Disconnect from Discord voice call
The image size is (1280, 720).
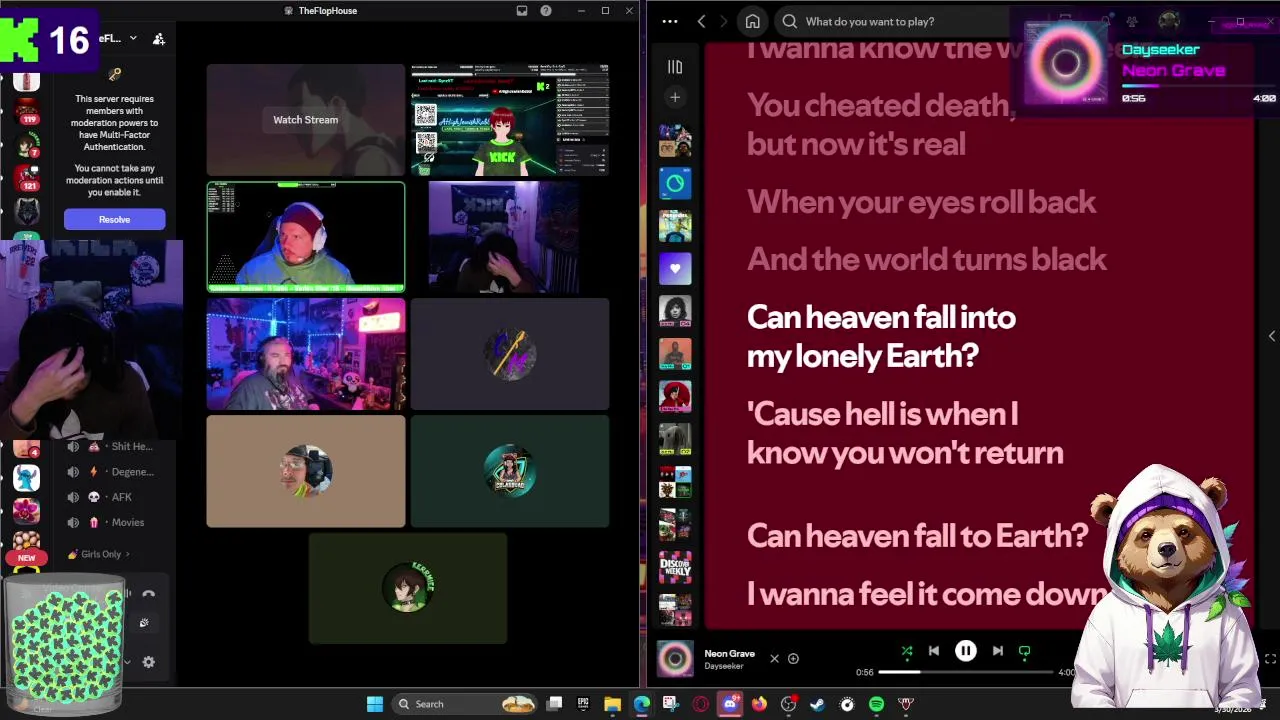(x=148, y=594)
